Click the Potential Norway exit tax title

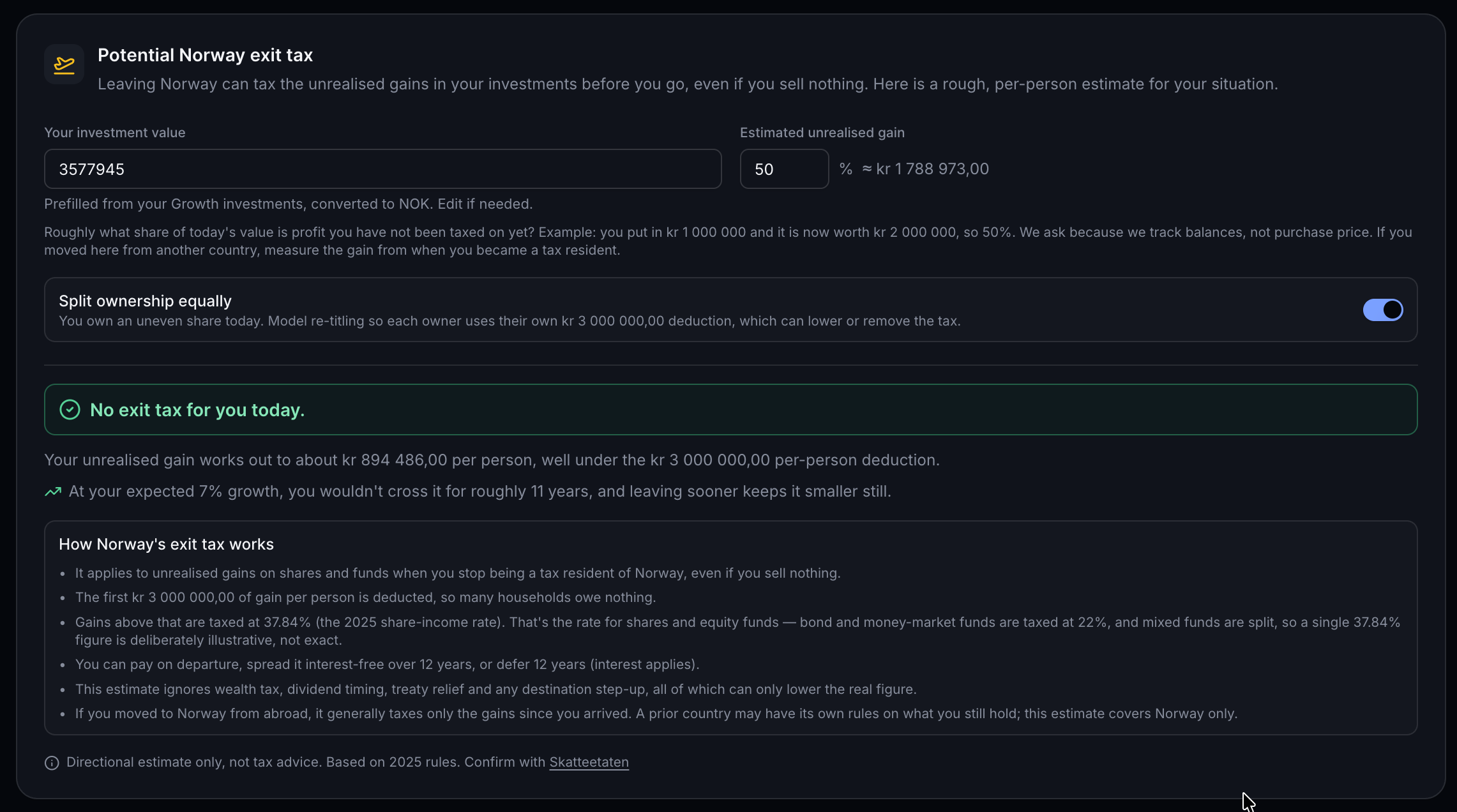click(205, 55)
